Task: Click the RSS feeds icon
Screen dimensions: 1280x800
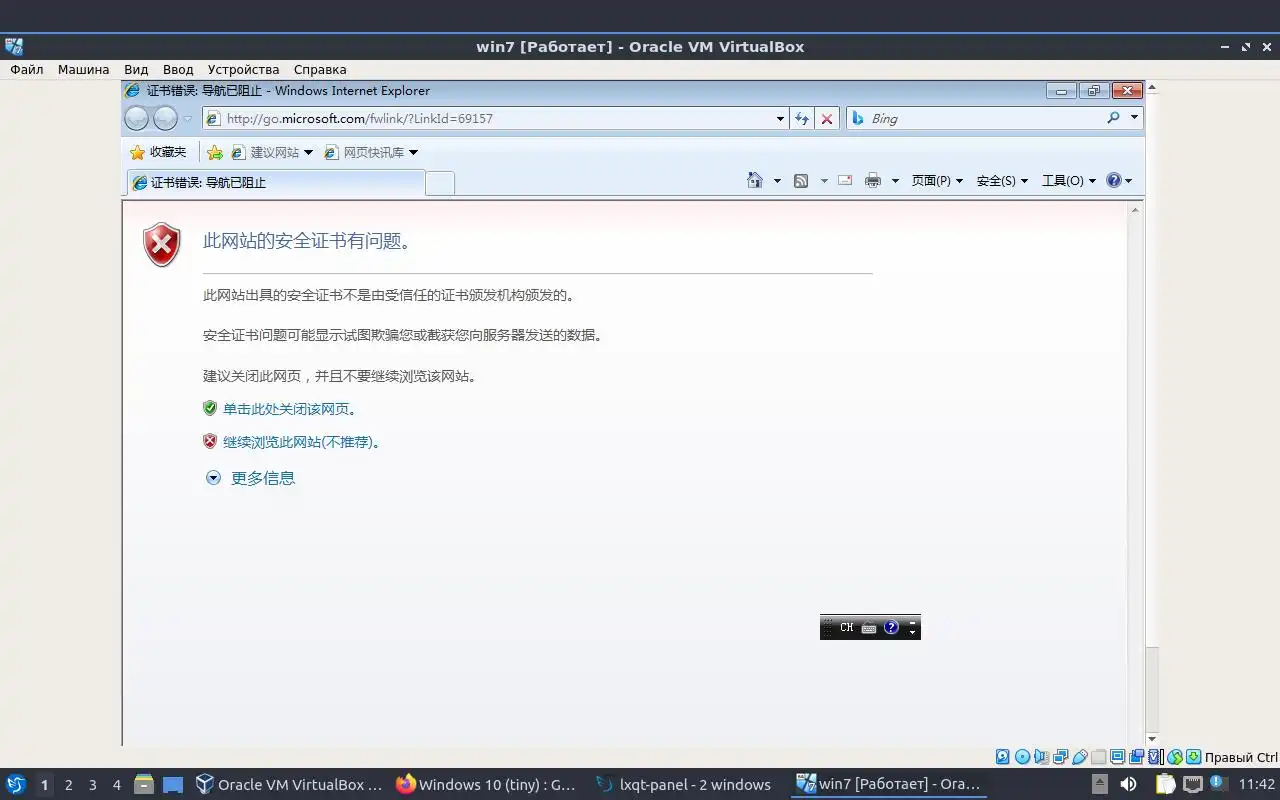Action: point(801,180)
